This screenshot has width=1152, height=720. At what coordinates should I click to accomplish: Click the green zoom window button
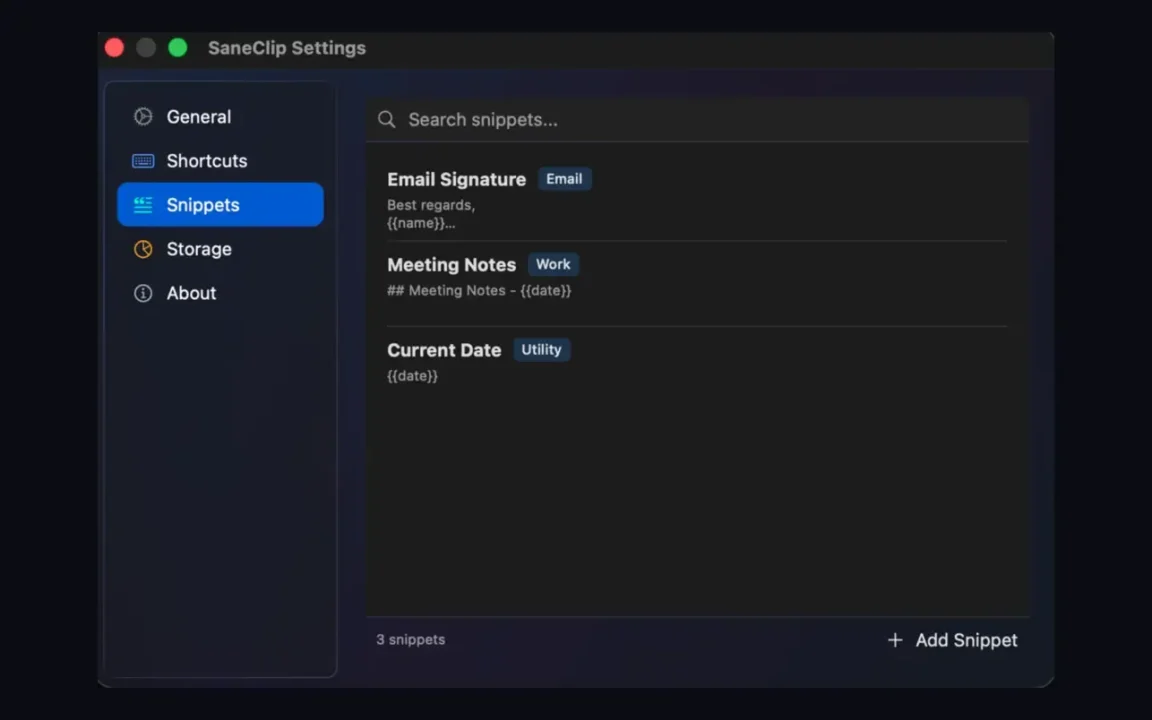point(178,48)
